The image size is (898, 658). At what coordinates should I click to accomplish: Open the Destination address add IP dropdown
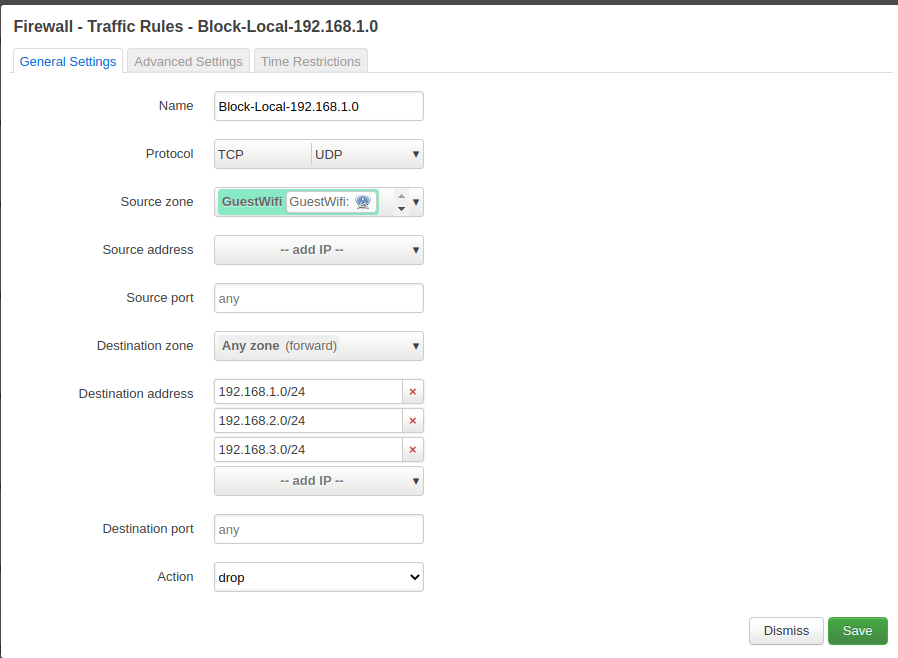(319, 481)
